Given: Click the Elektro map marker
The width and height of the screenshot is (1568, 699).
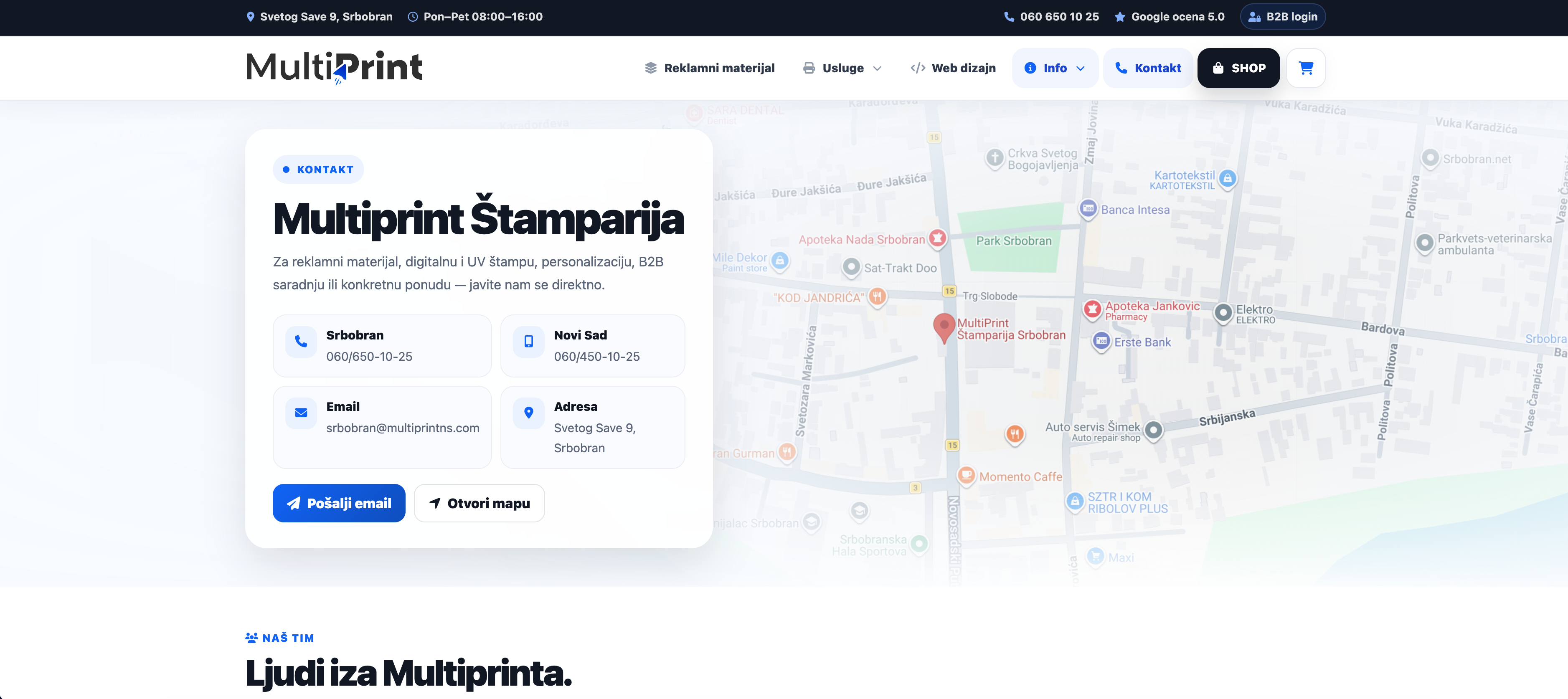Looking at the screenshot, I should click(x=1223, y=313).
